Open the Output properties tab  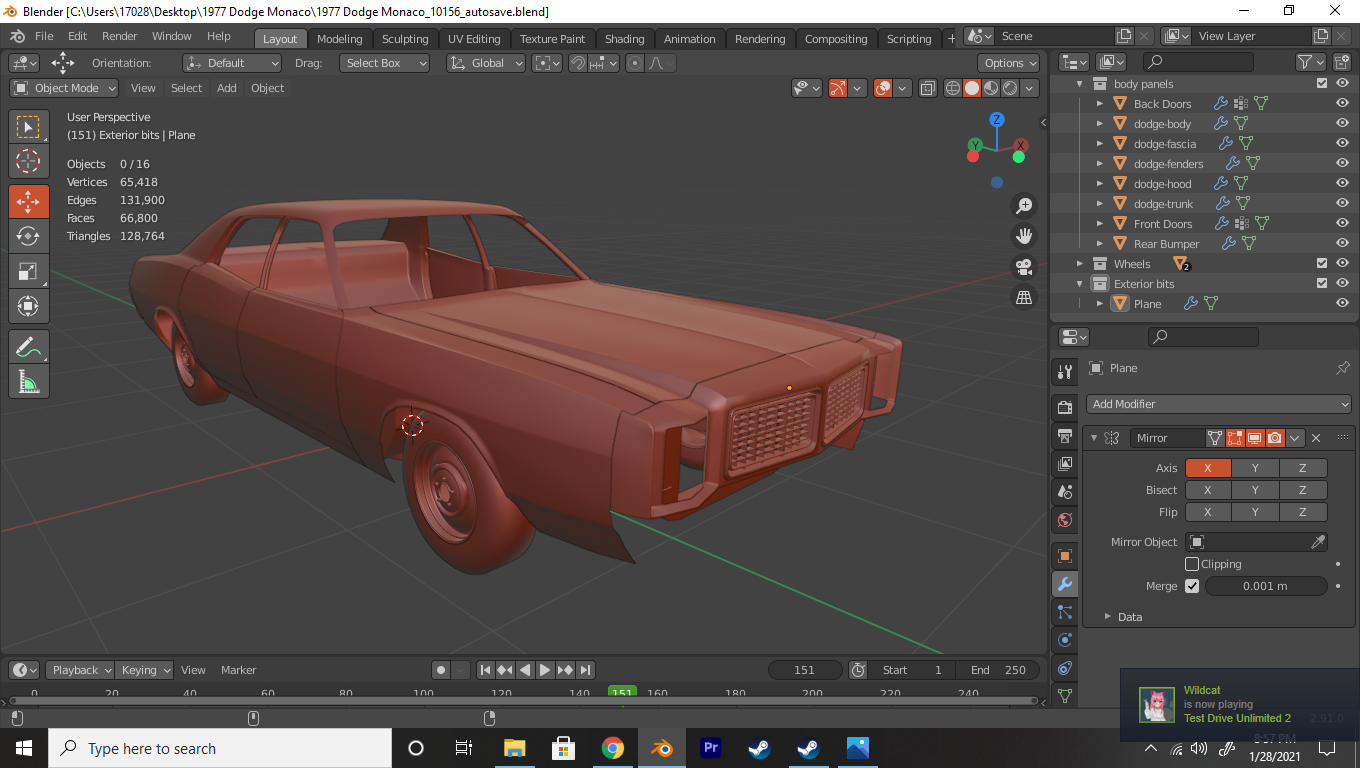click(x=1065, y=436)
